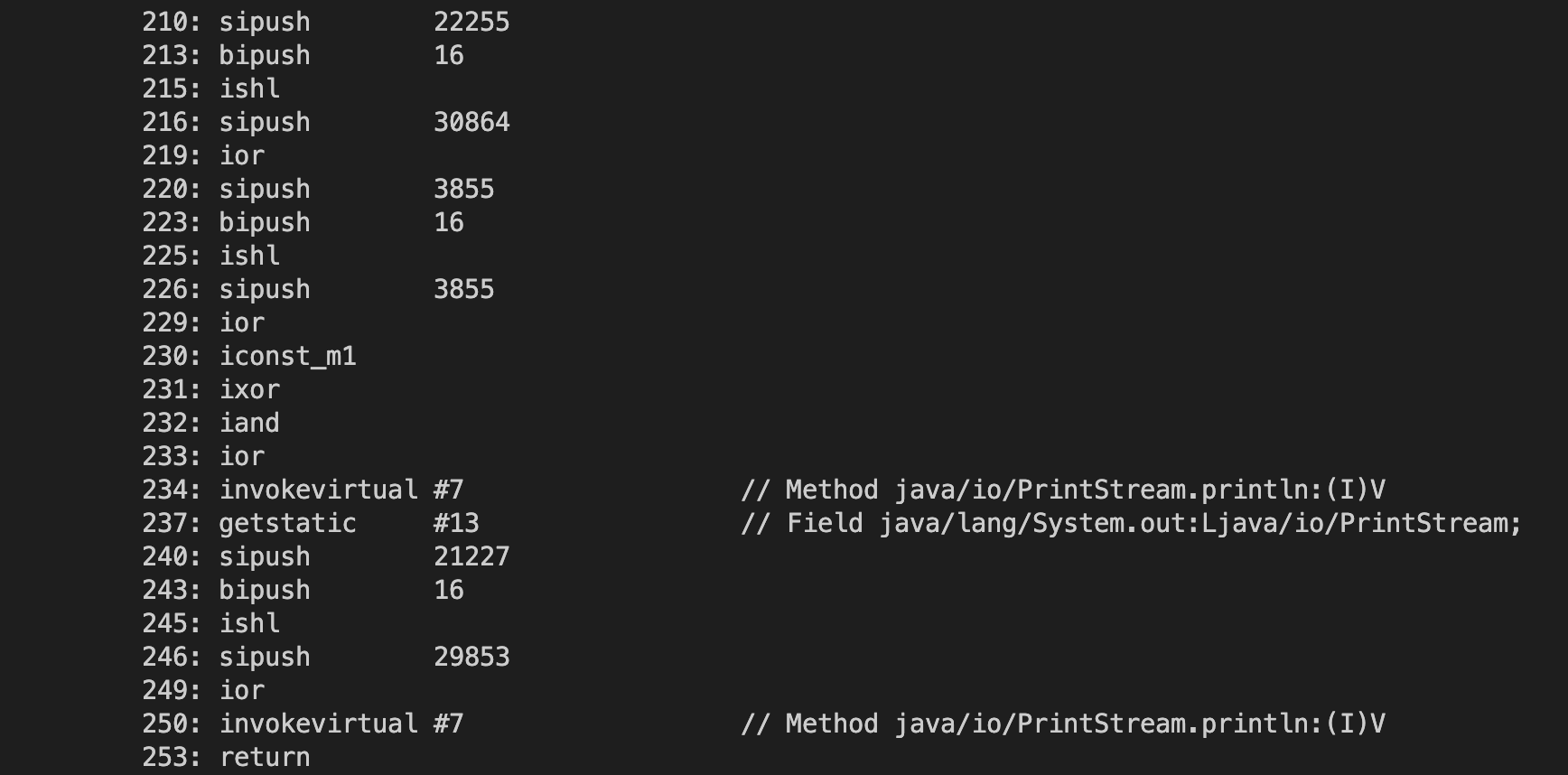Click the invokevirtual instruction at offset 234
This screenshot has width=1568, height=775.
(x=319, y=490)
